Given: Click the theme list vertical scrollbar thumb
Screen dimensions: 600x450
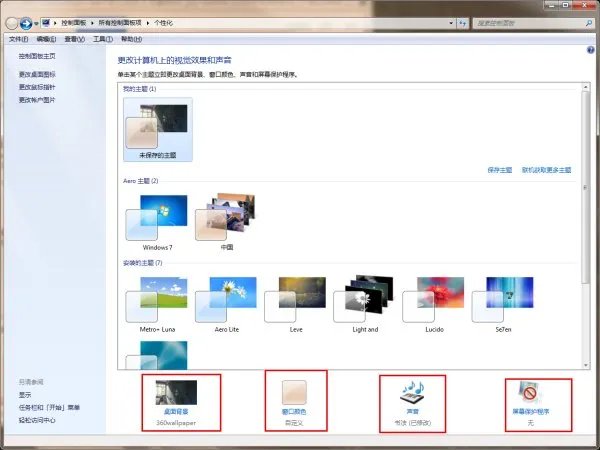Looking at the screenshot, I should coord(585,188).
